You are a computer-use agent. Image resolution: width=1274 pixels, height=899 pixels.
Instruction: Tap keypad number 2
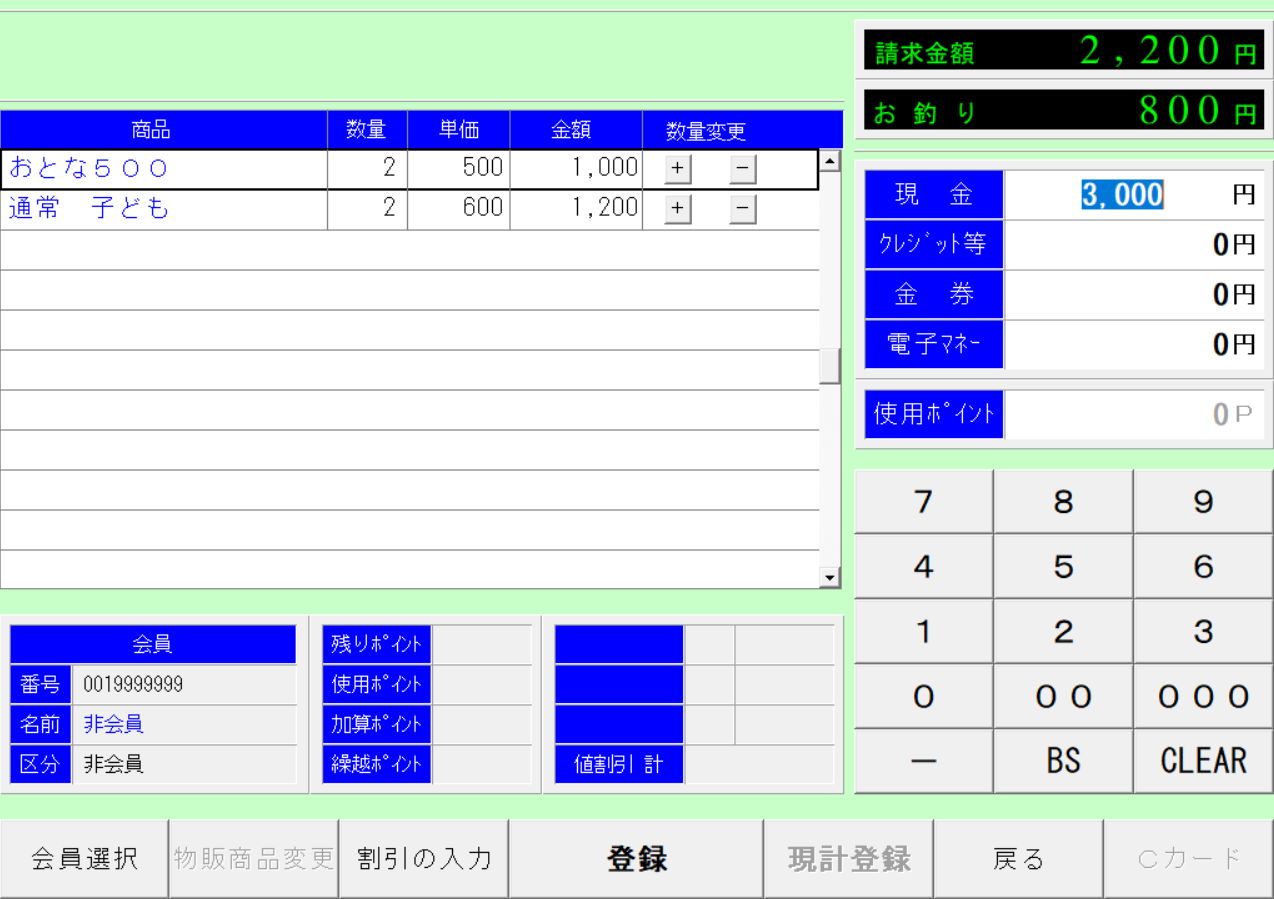pos(1063,632)
